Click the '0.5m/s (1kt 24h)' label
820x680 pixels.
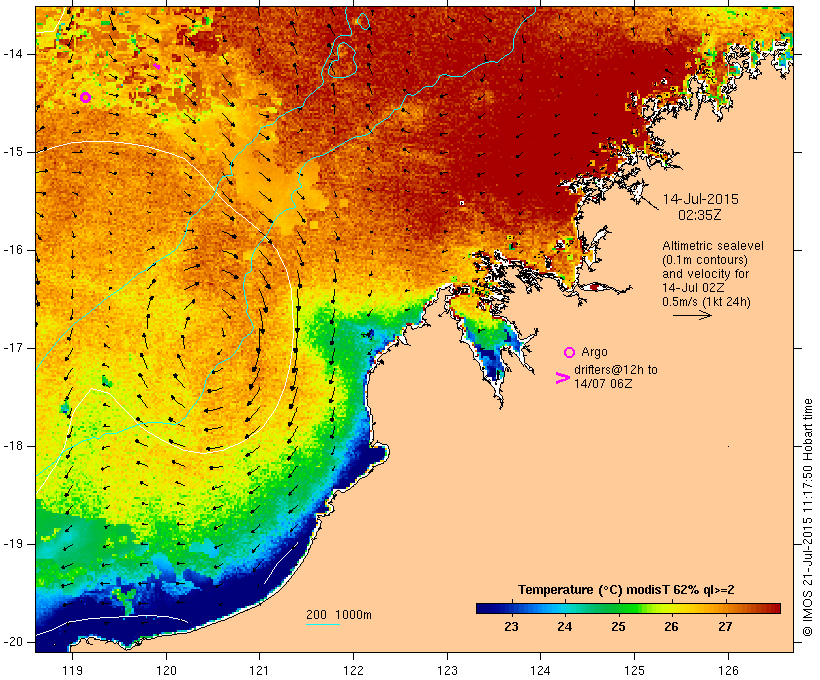point(706,302)
